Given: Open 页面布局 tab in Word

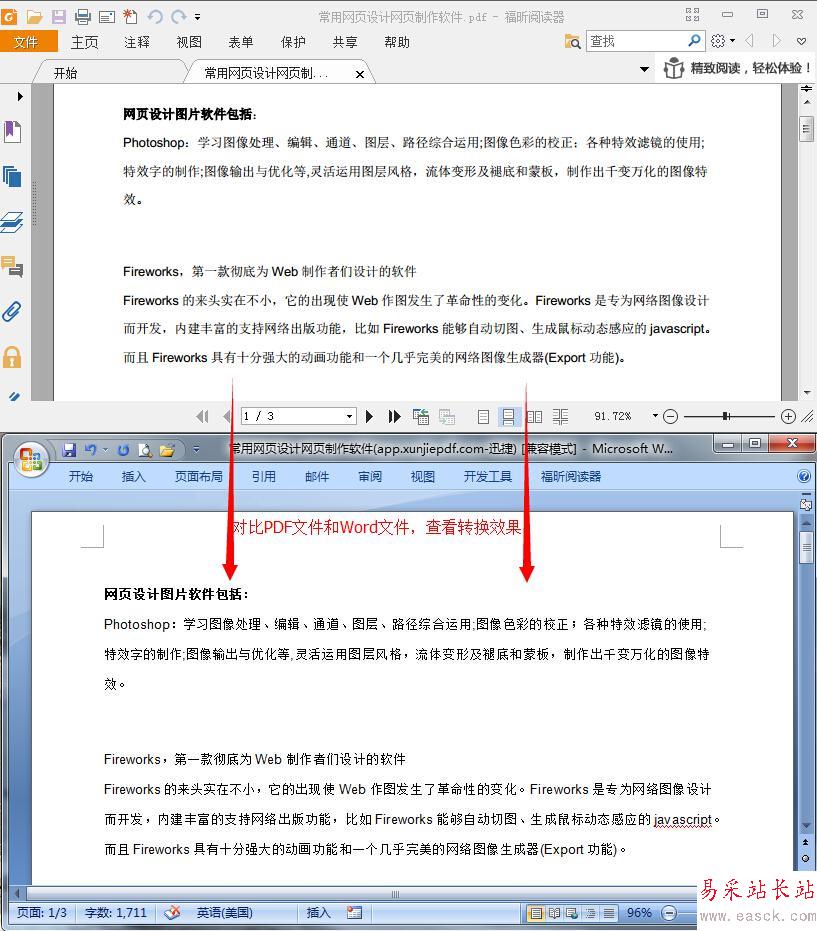Looking at the screenshot, I should pos(198,476).
